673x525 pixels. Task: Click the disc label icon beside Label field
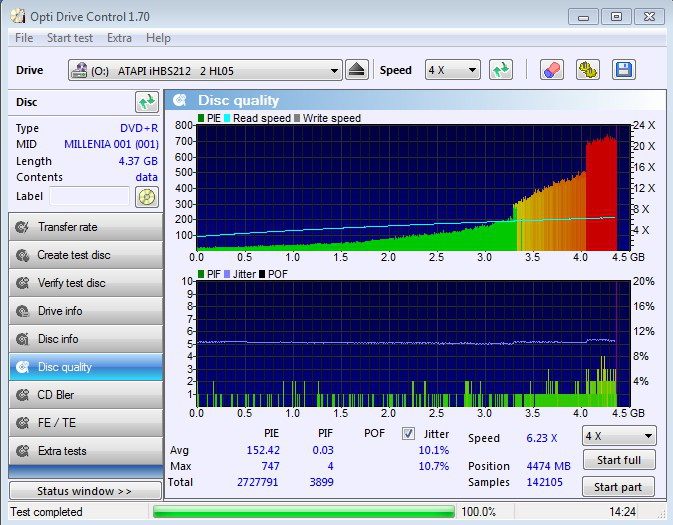point(147,197)
